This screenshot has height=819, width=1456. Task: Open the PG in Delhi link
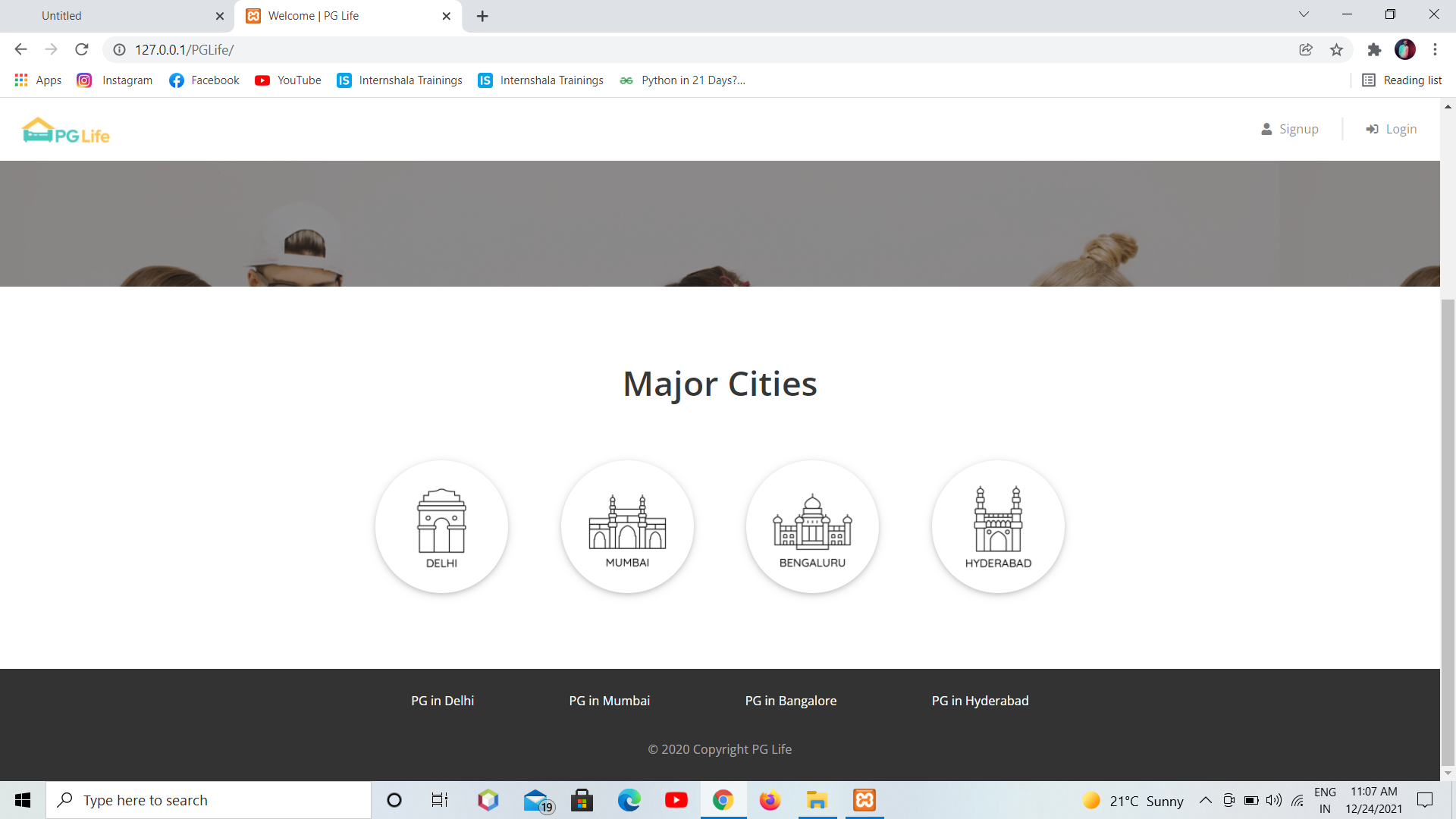coord(442,700)
